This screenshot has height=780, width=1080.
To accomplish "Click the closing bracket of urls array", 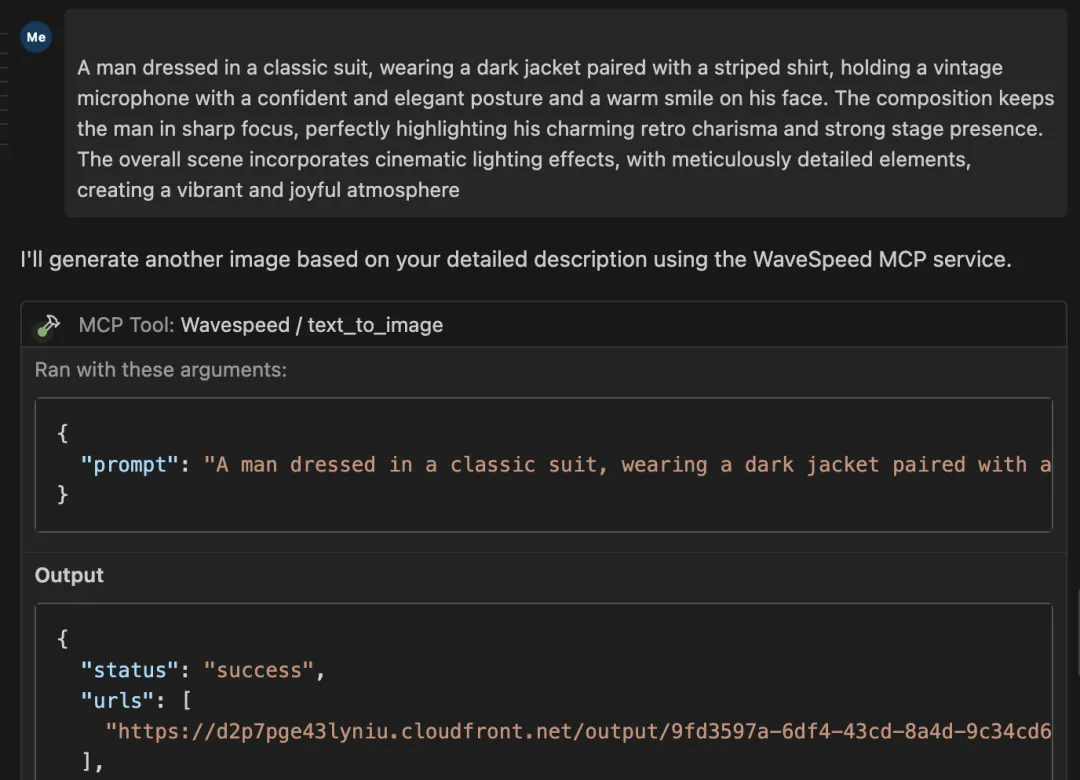I will tap(87, 761).
